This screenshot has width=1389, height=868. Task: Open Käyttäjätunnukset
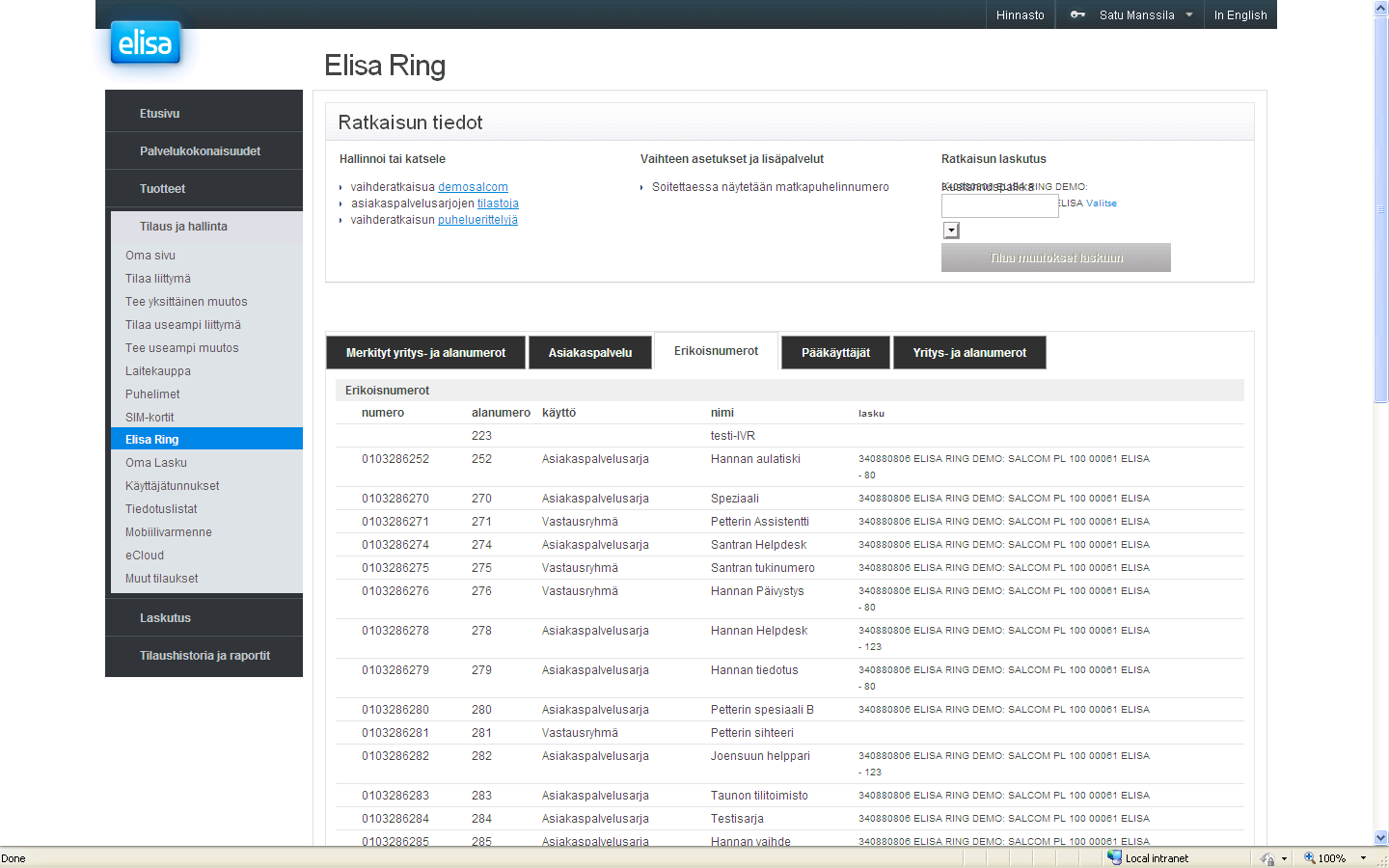172,485
